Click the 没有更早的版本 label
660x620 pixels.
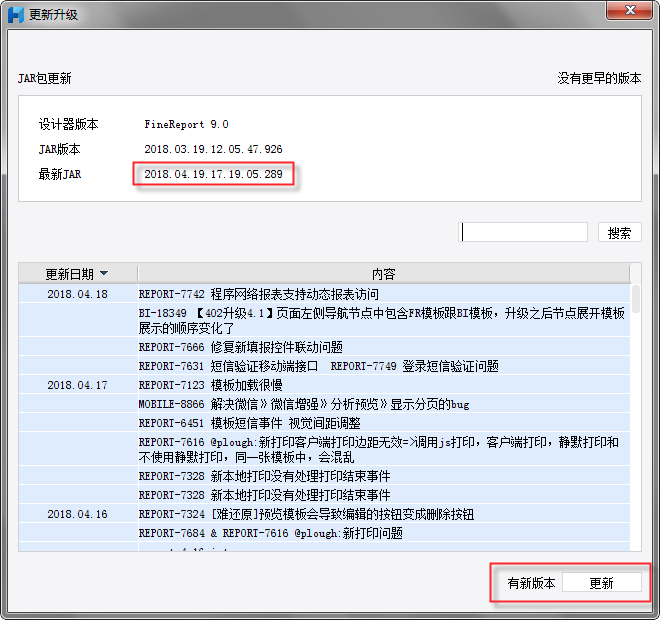tap(599, 78)
